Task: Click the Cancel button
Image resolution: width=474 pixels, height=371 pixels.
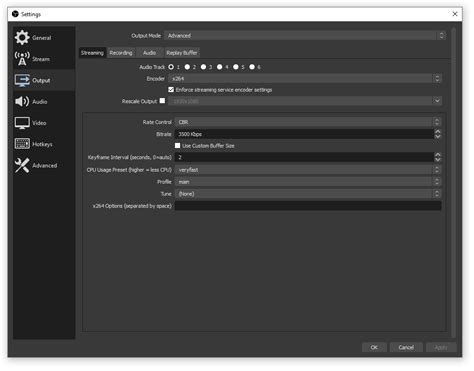Action: tap(406, 347)
